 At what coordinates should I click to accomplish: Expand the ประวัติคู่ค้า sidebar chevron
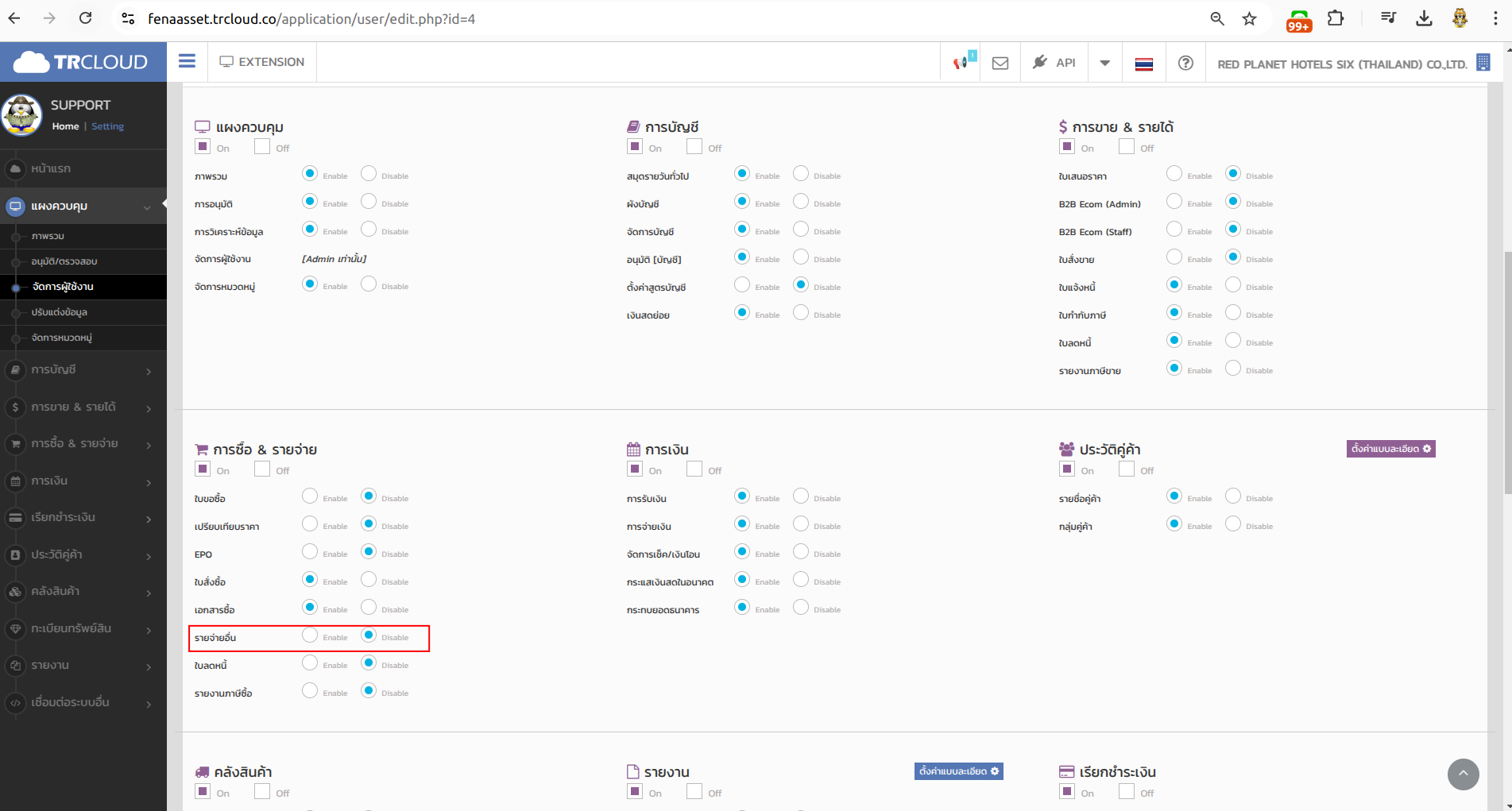tap(149, 556)
